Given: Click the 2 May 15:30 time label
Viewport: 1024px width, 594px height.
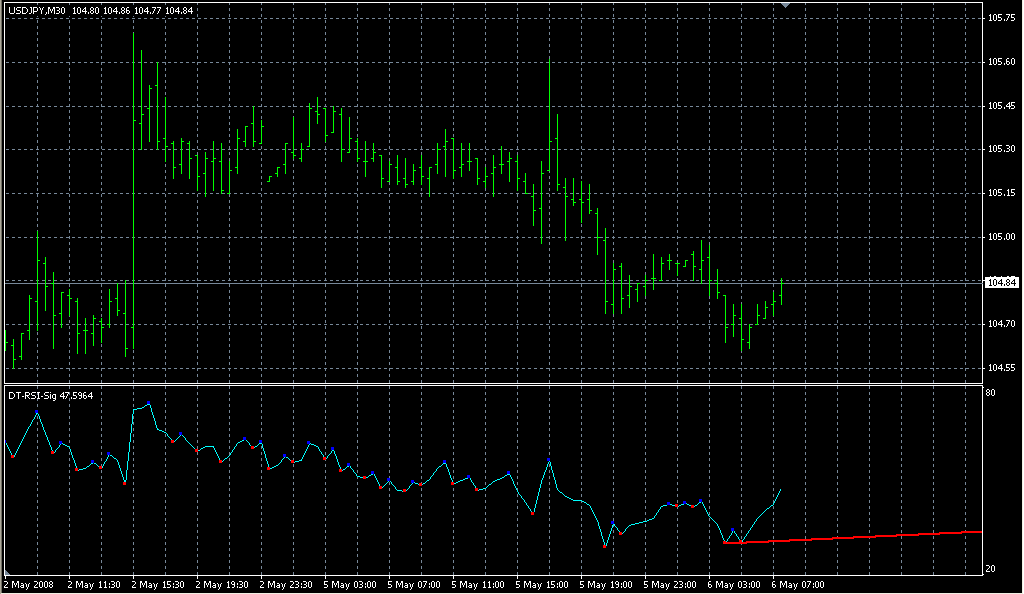Looking at the screenshot, I should click(159, 584).
